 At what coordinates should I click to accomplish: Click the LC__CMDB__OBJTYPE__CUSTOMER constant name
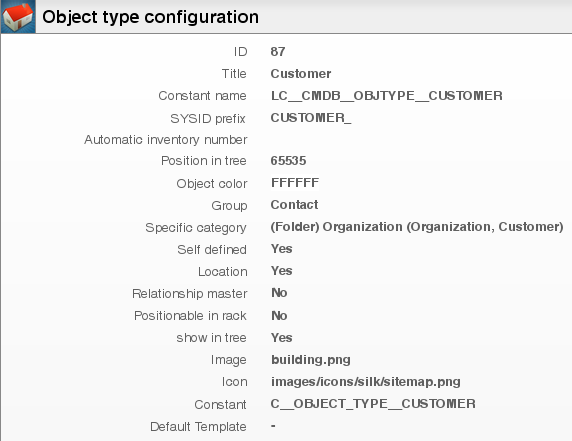click(x=387, y=96)
